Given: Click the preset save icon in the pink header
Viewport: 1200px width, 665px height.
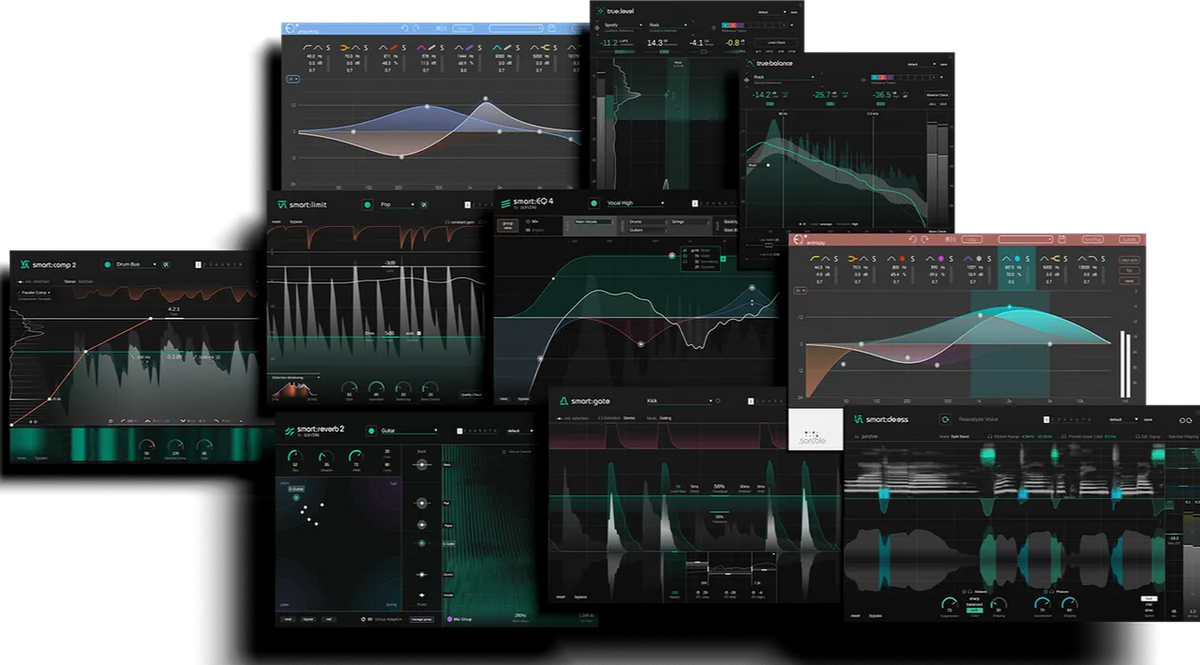Looking at the screenshot, I should pos(1061,239).
